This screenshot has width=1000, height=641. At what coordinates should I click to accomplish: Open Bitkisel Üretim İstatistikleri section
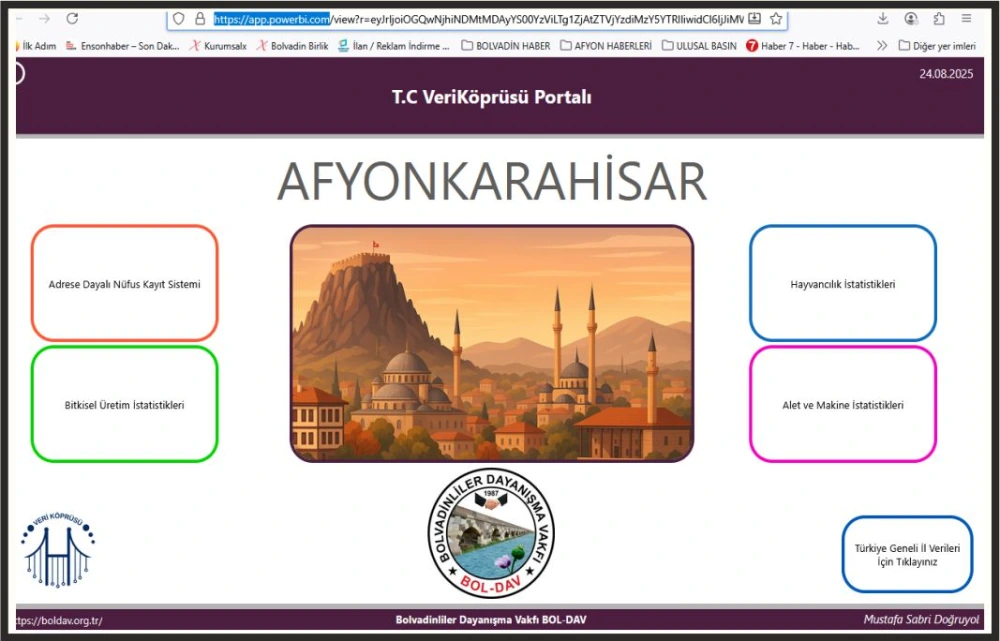[x=124, y=405]
